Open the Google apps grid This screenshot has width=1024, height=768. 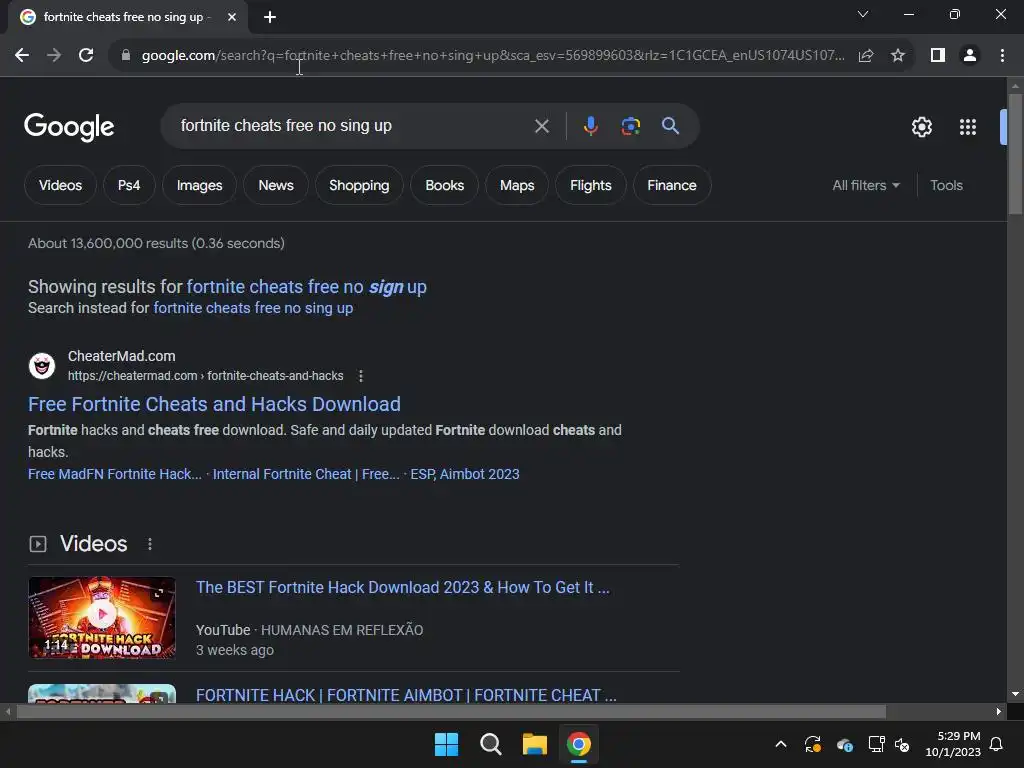click(968, 127)
